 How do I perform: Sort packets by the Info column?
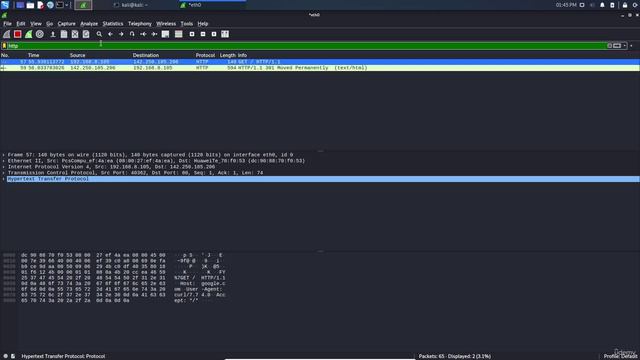tap(242, 55)
